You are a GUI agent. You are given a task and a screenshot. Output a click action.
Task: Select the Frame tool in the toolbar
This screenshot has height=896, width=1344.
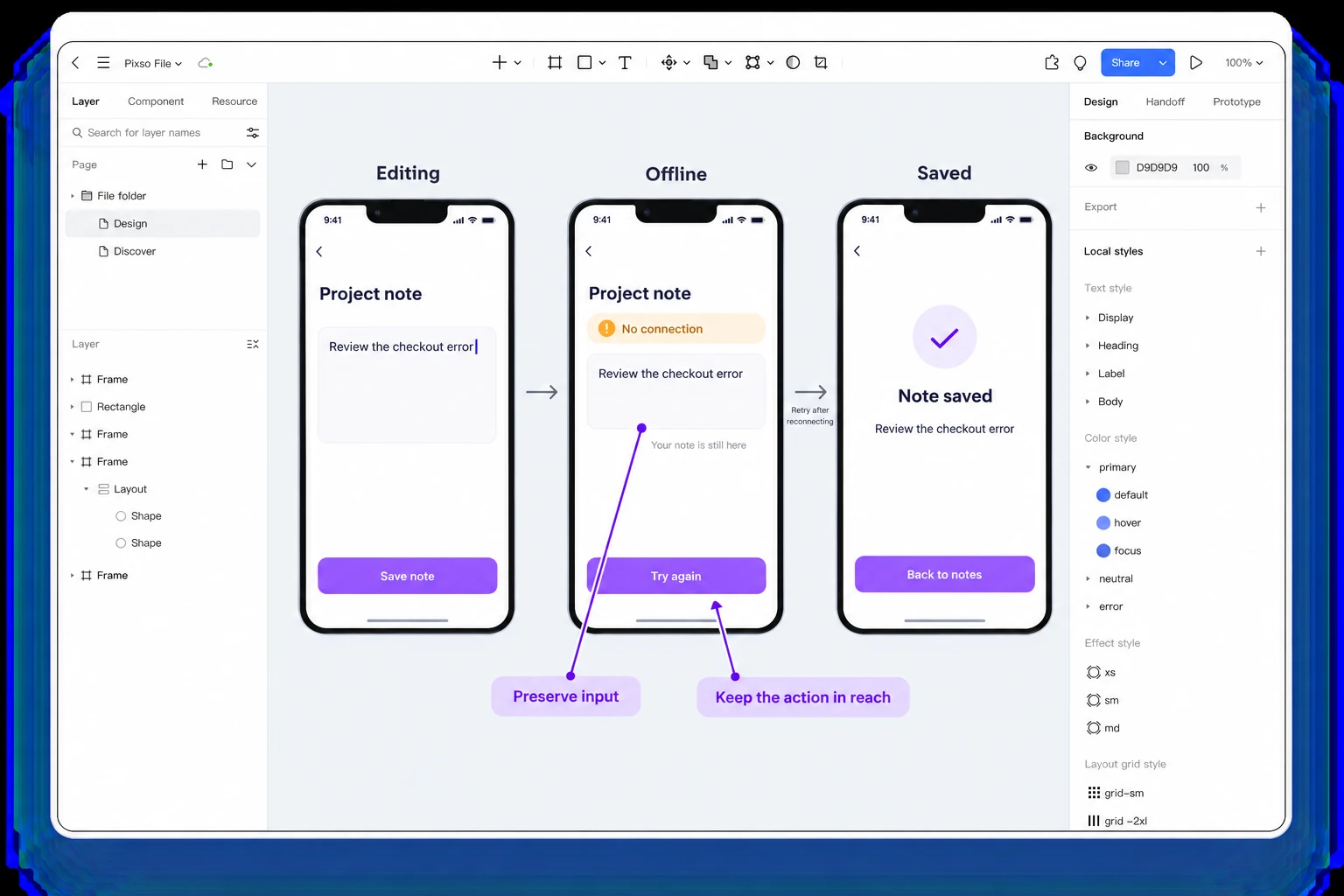[555, 62]
